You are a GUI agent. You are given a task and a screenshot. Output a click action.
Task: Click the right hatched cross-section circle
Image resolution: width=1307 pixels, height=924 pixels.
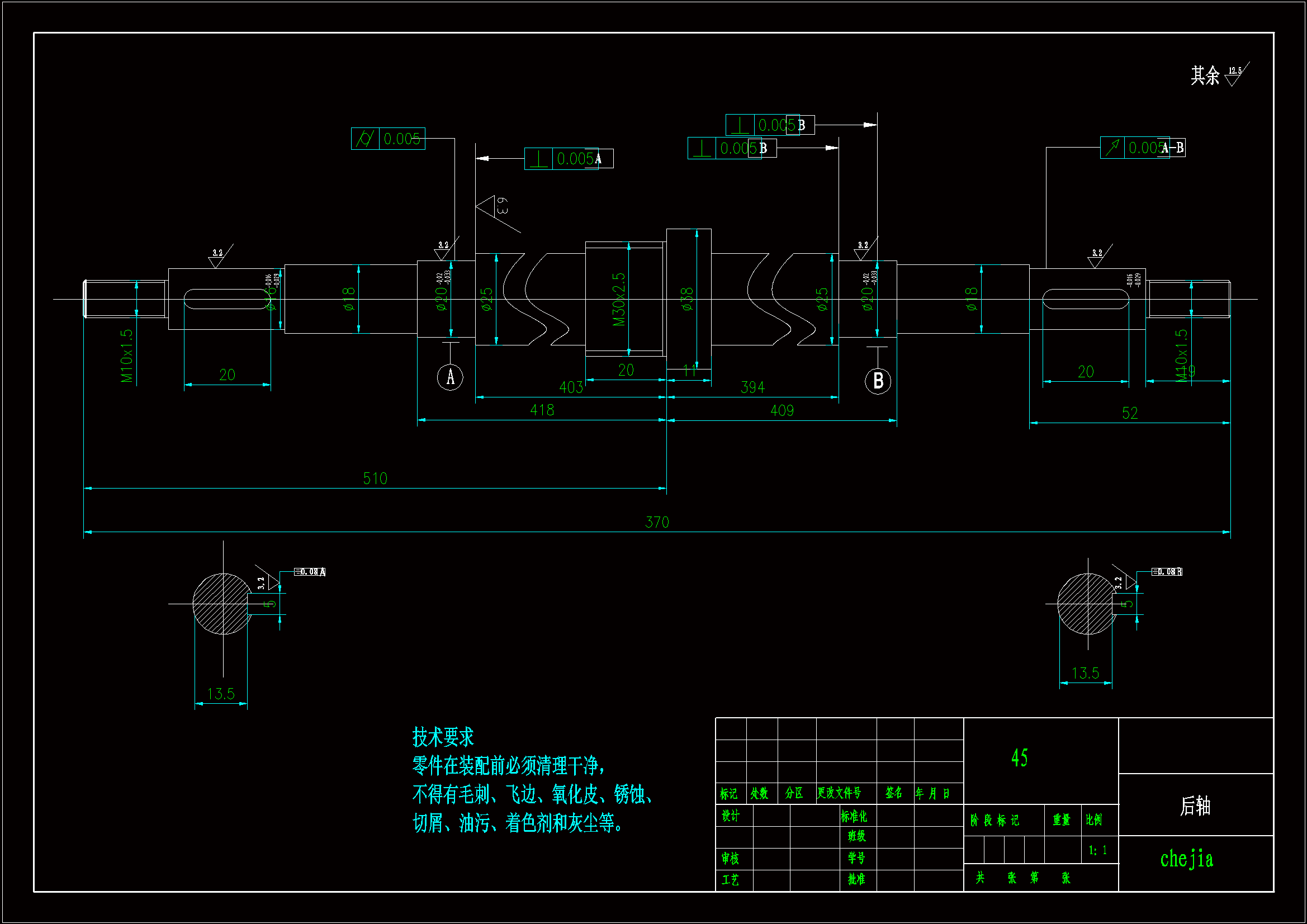tap(1087, 604)
